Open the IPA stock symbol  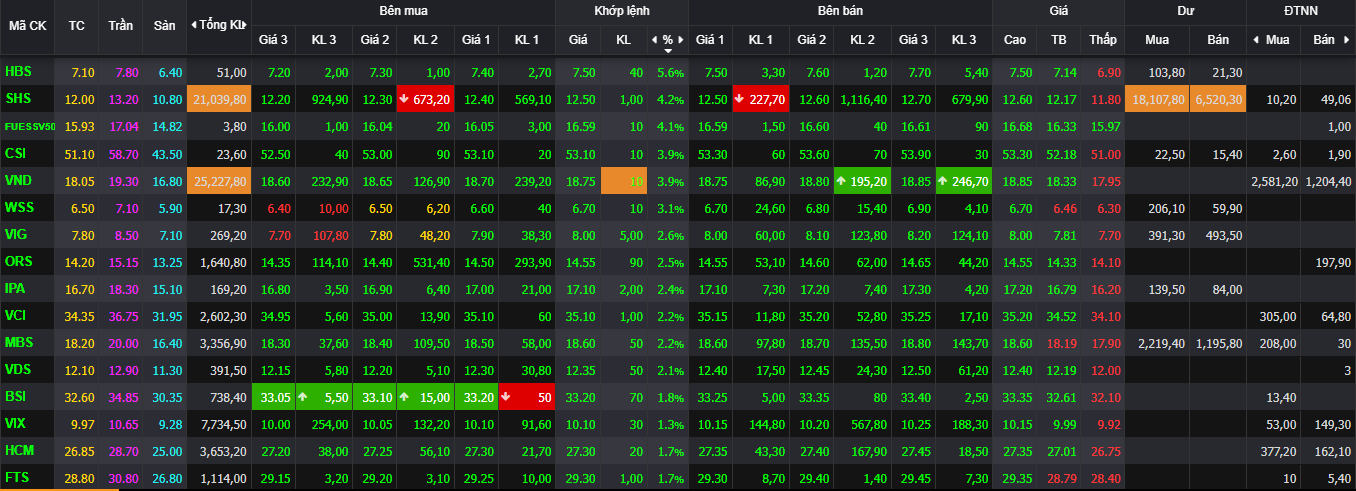point(16,288)
